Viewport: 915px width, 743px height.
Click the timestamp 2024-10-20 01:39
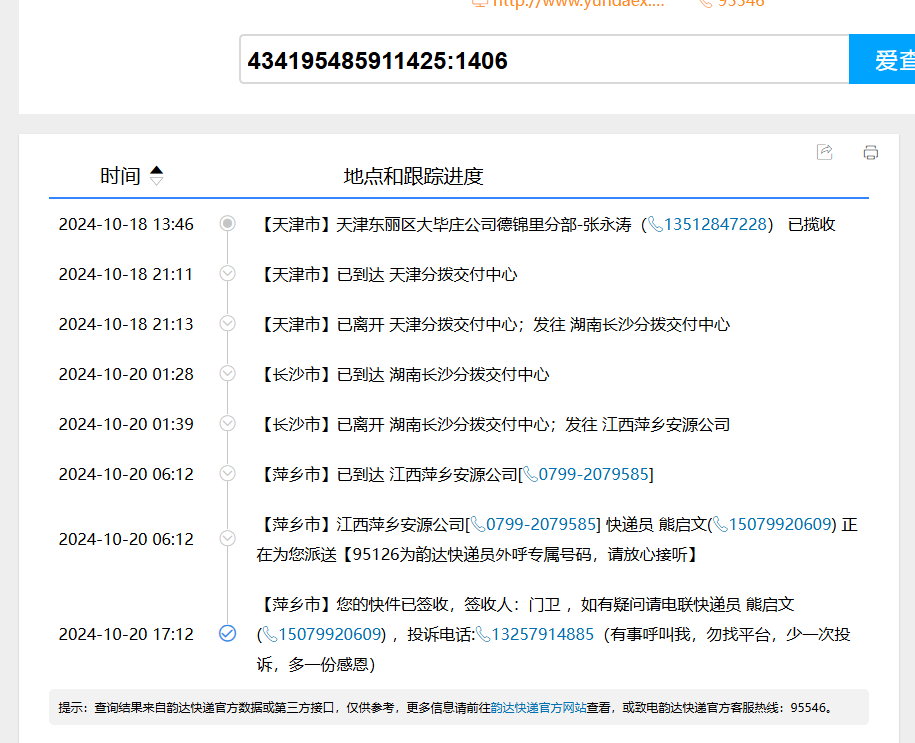point(126,424)
